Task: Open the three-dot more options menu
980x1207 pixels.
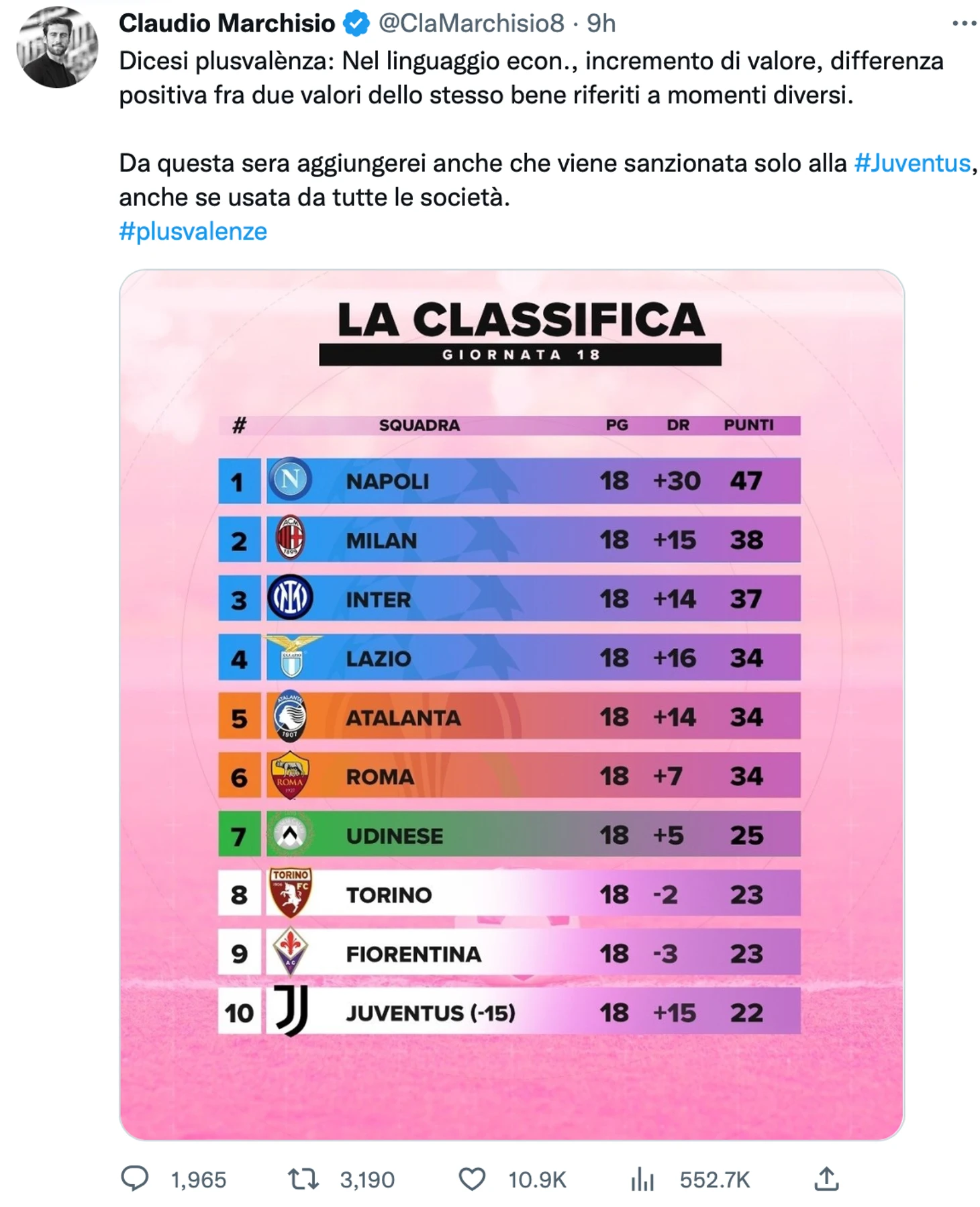Action: pos(964,23)
